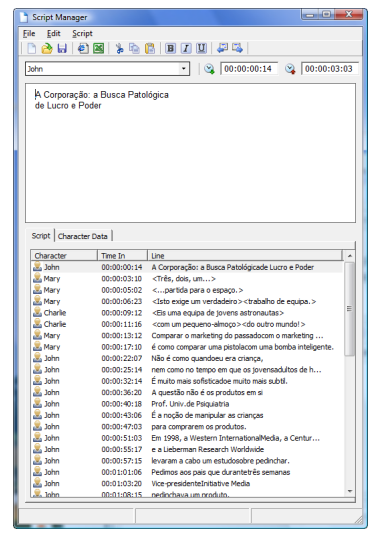Go to the previous line speech-bubble icon
Image resolution: width=377 pixels, height=537 pixels.
pyautogui.click(x=222, y=48)
